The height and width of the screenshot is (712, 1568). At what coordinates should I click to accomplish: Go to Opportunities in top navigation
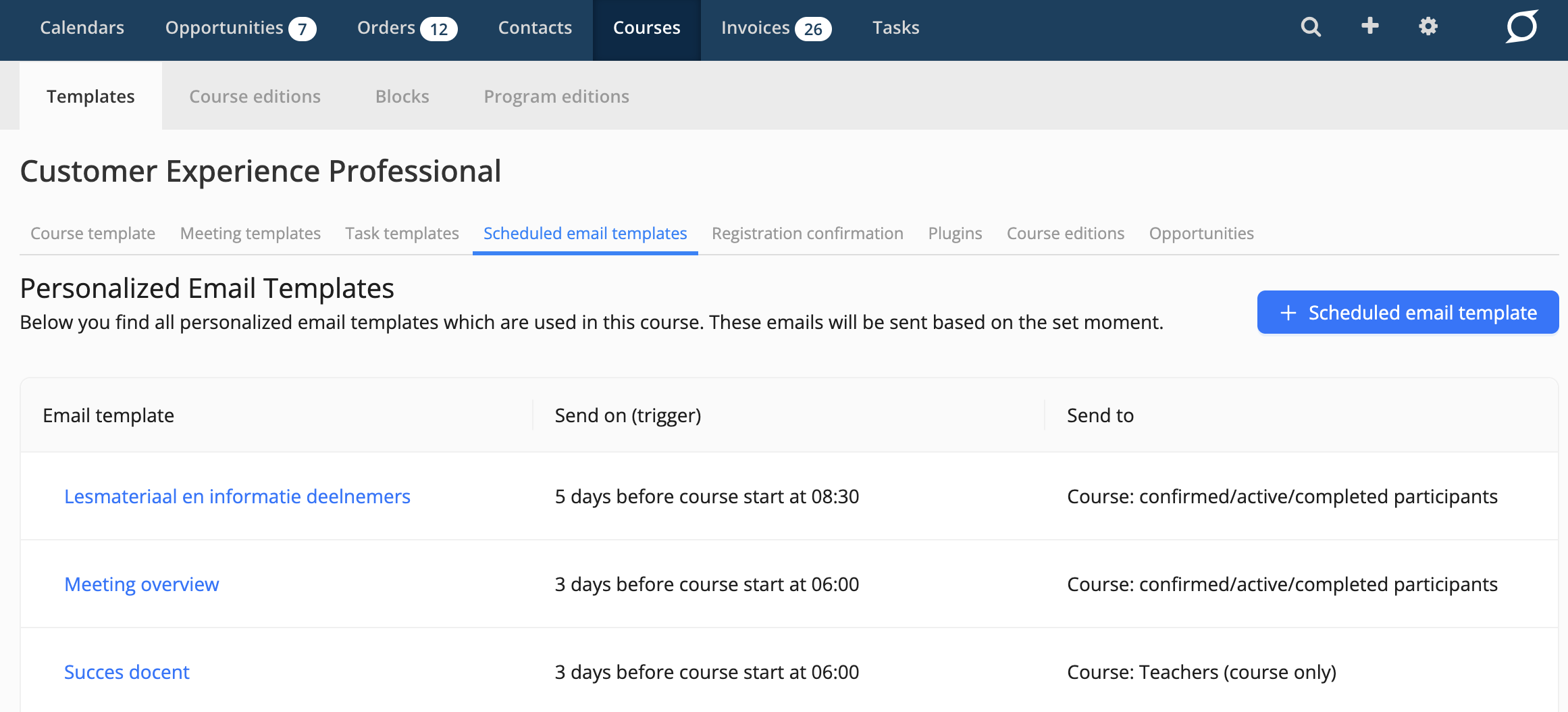coord(224,28)
